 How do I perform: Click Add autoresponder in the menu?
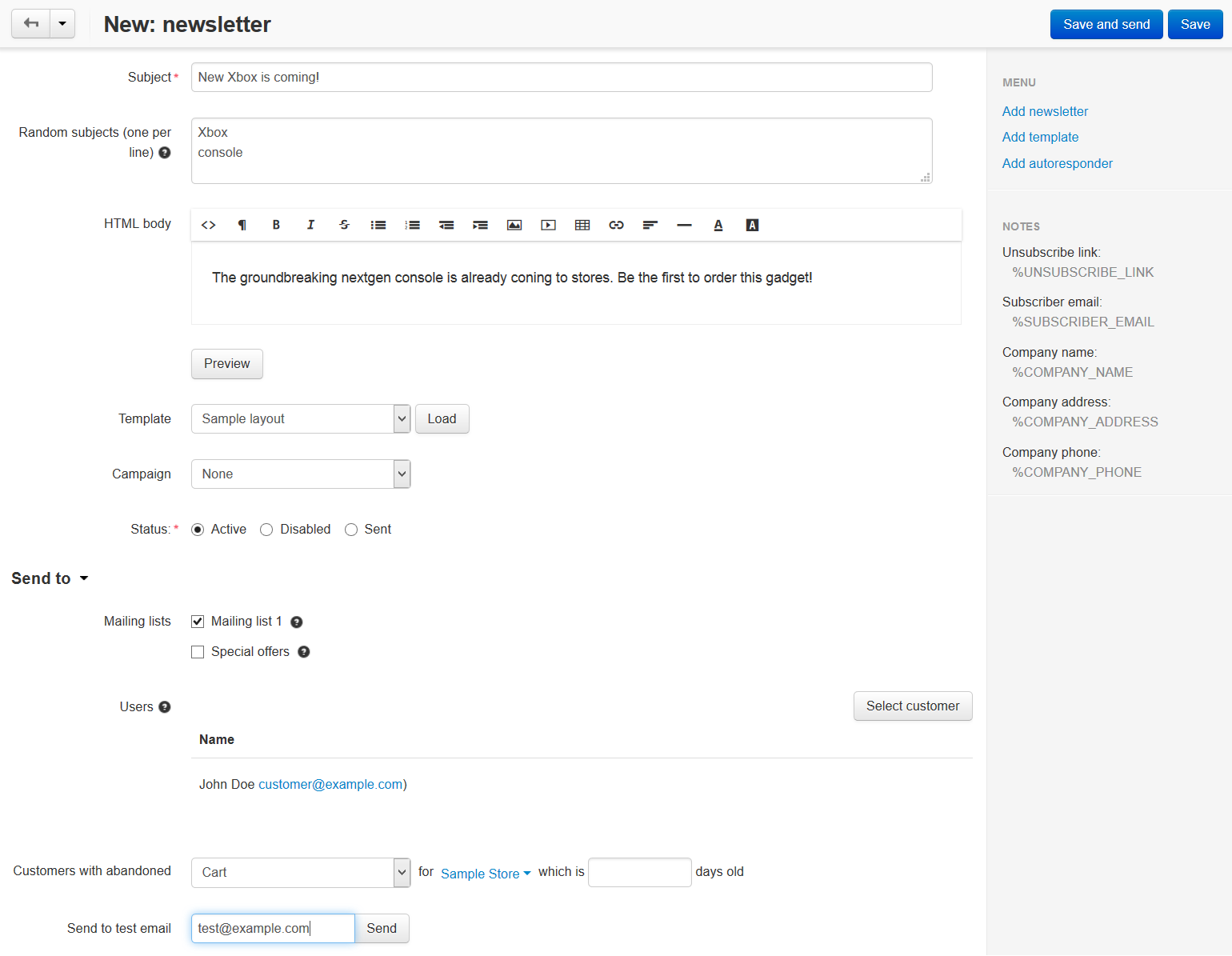[x=1058, y=163]
